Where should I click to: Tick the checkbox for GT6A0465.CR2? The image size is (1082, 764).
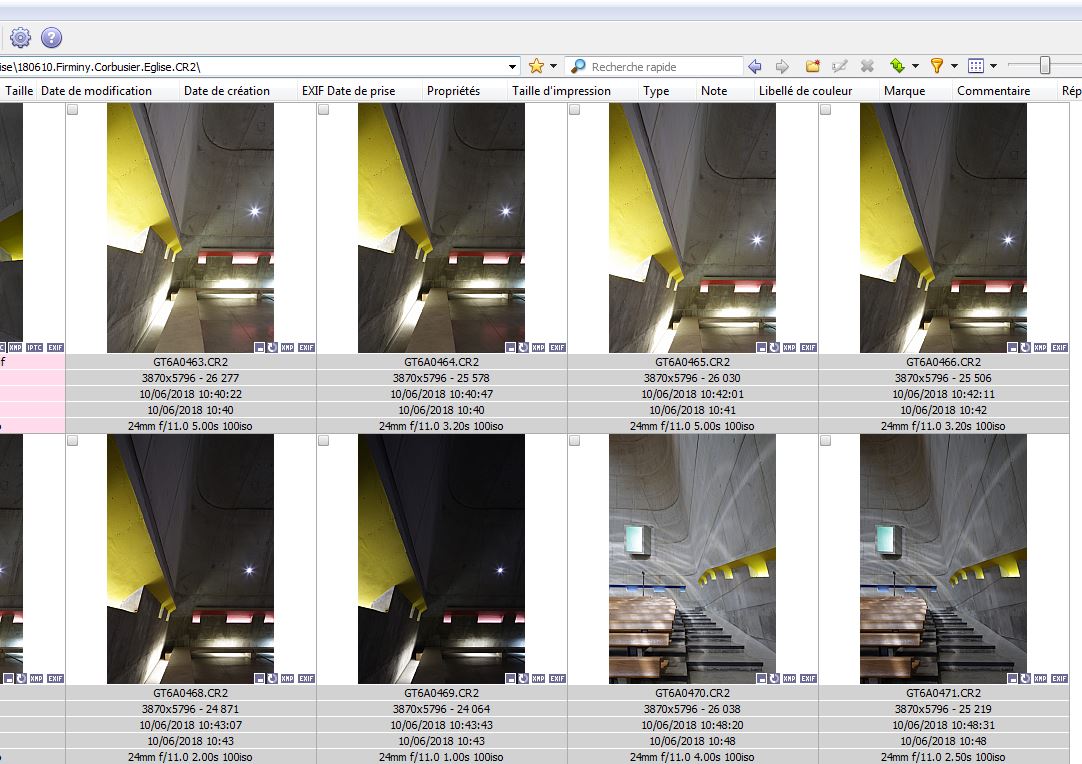pyautogui.click(x=575, y=110)
